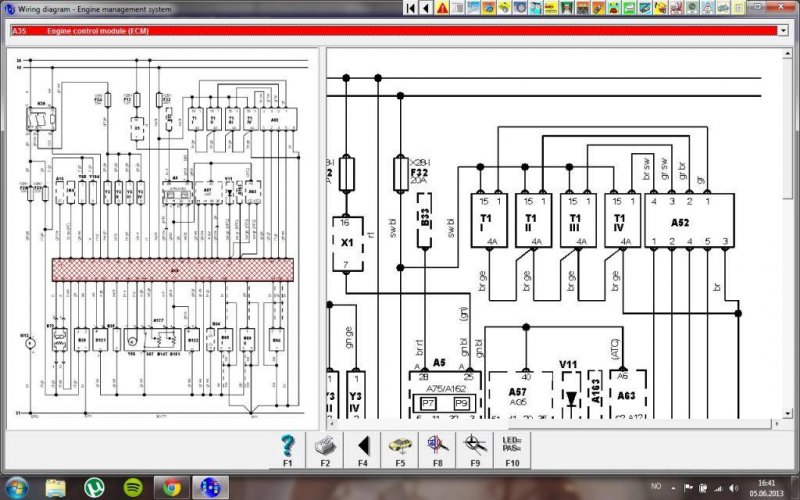Print the wiring diagram with F2

[325, 445]
